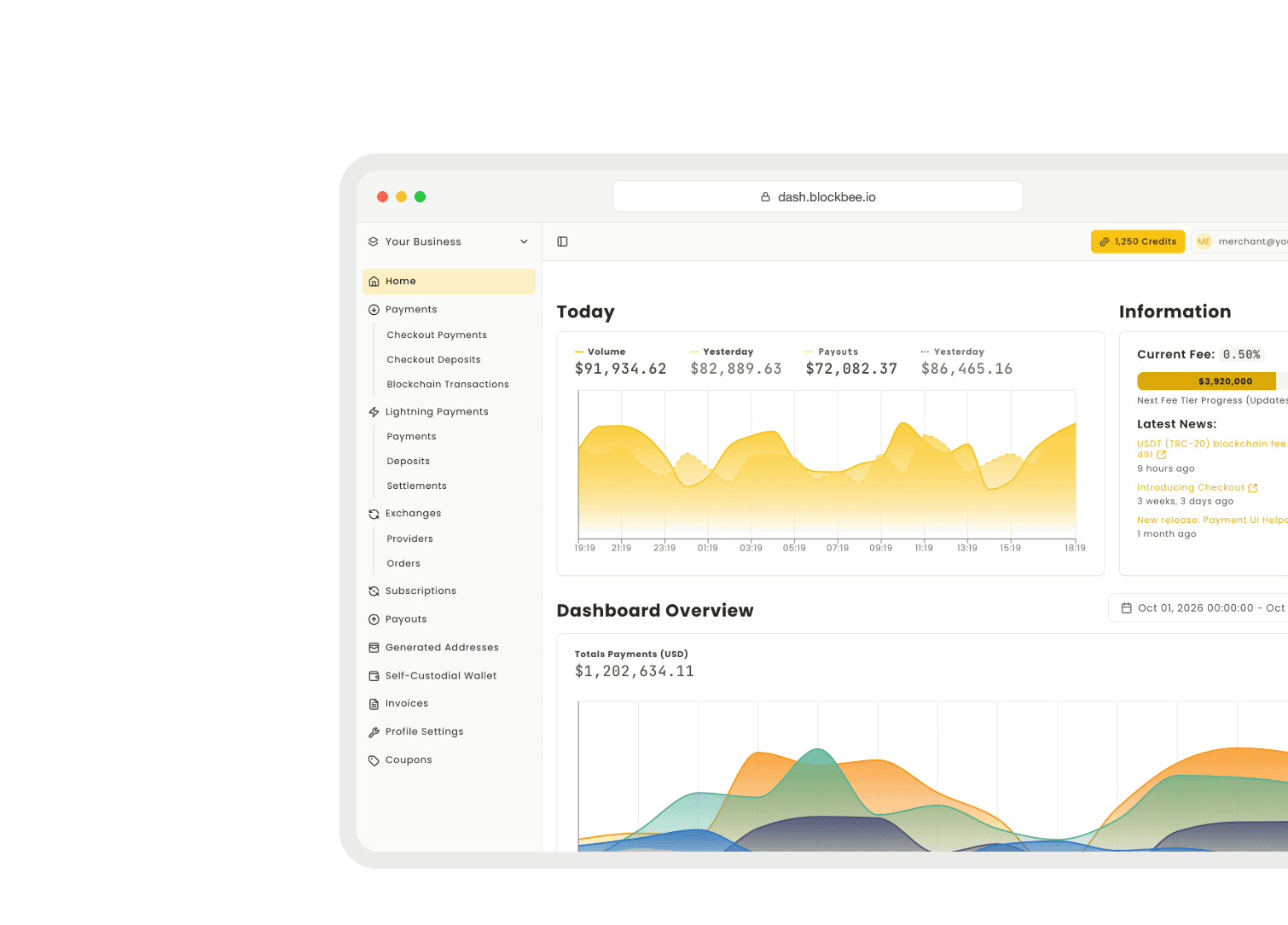
Task: Click the $1,202,634.11 total payments value
Action: (x=635, y=672)
